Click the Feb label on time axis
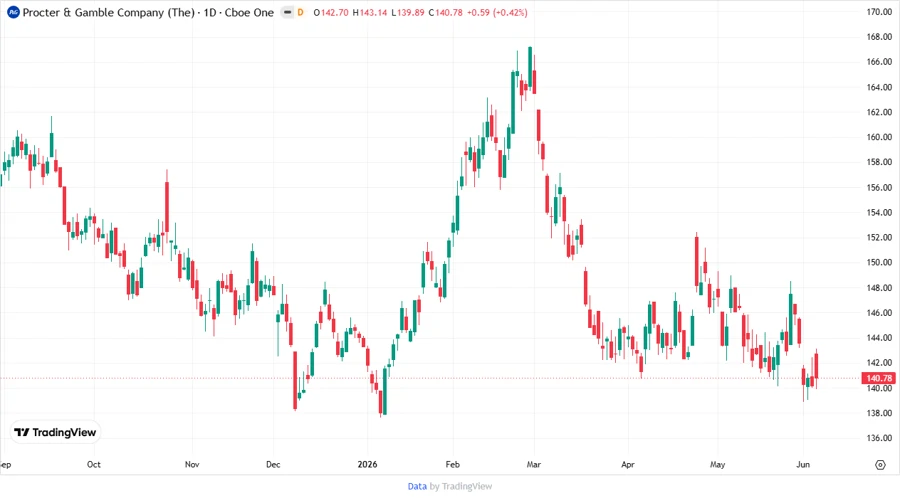Screen dimensions: 900x498 [453, 464]
